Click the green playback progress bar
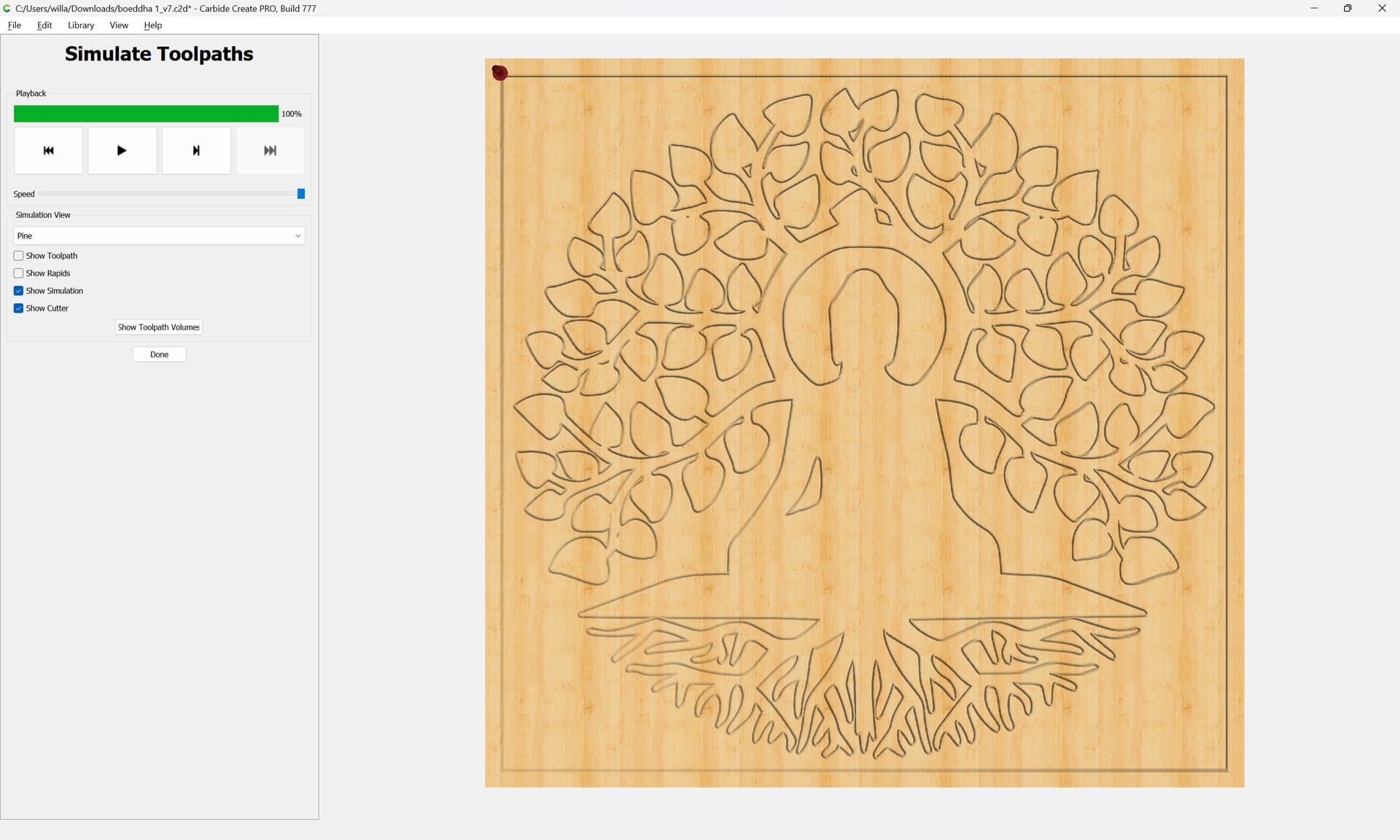Image resolution: width=1400 pixels, height=840 pixels. [x=146, y=114]
